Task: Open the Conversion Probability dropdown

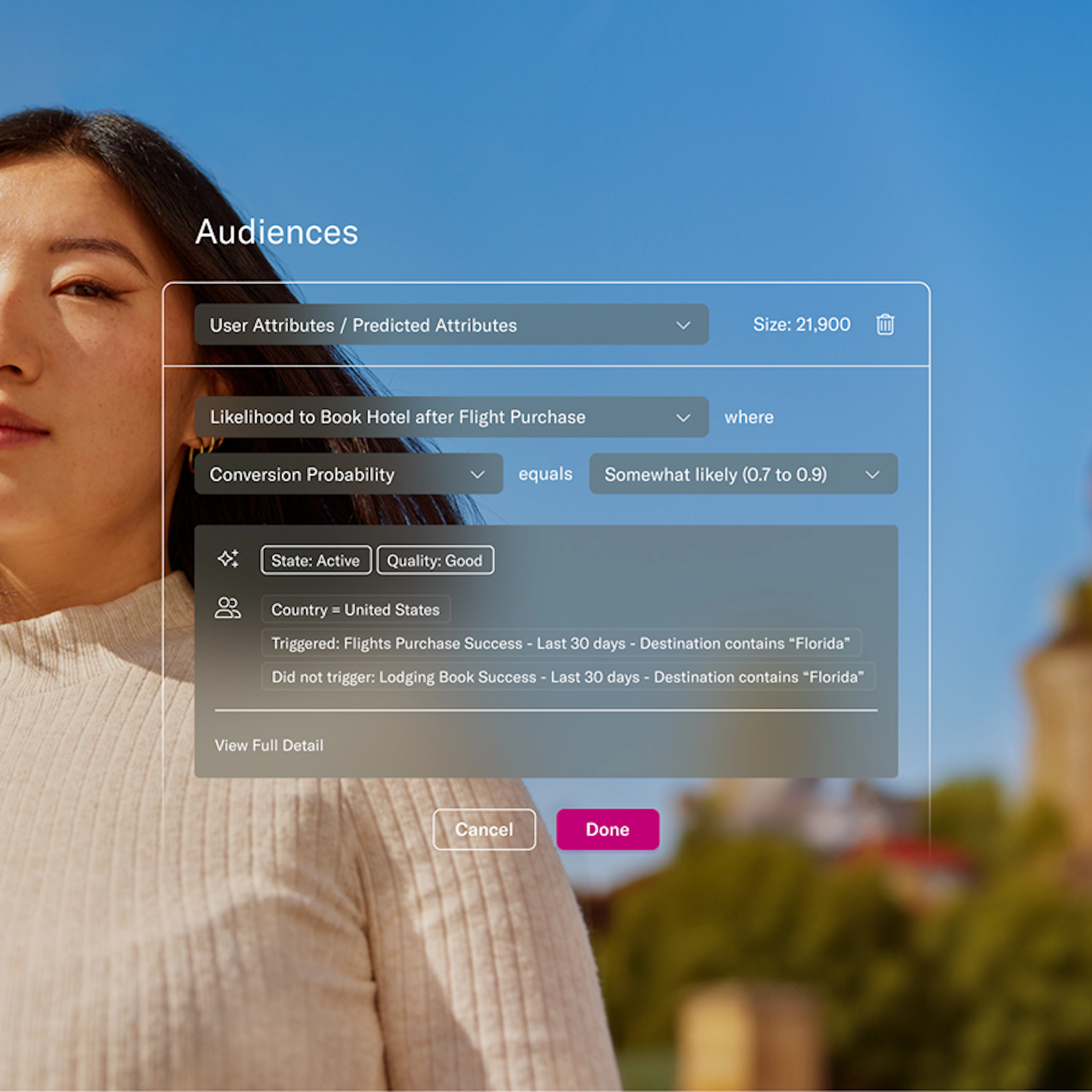Action: pos(348,474)
